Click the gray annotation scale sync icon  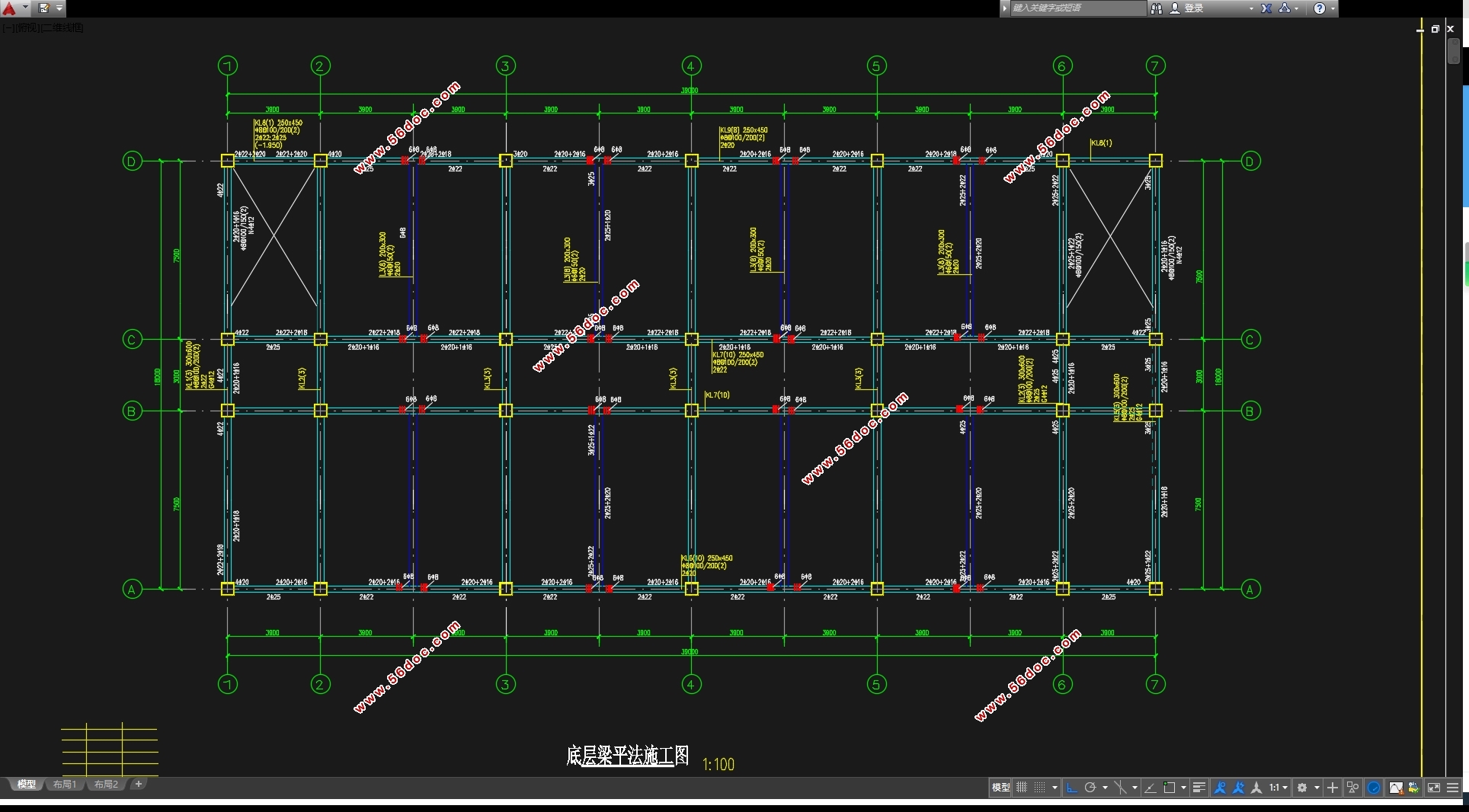[1256, 788]
